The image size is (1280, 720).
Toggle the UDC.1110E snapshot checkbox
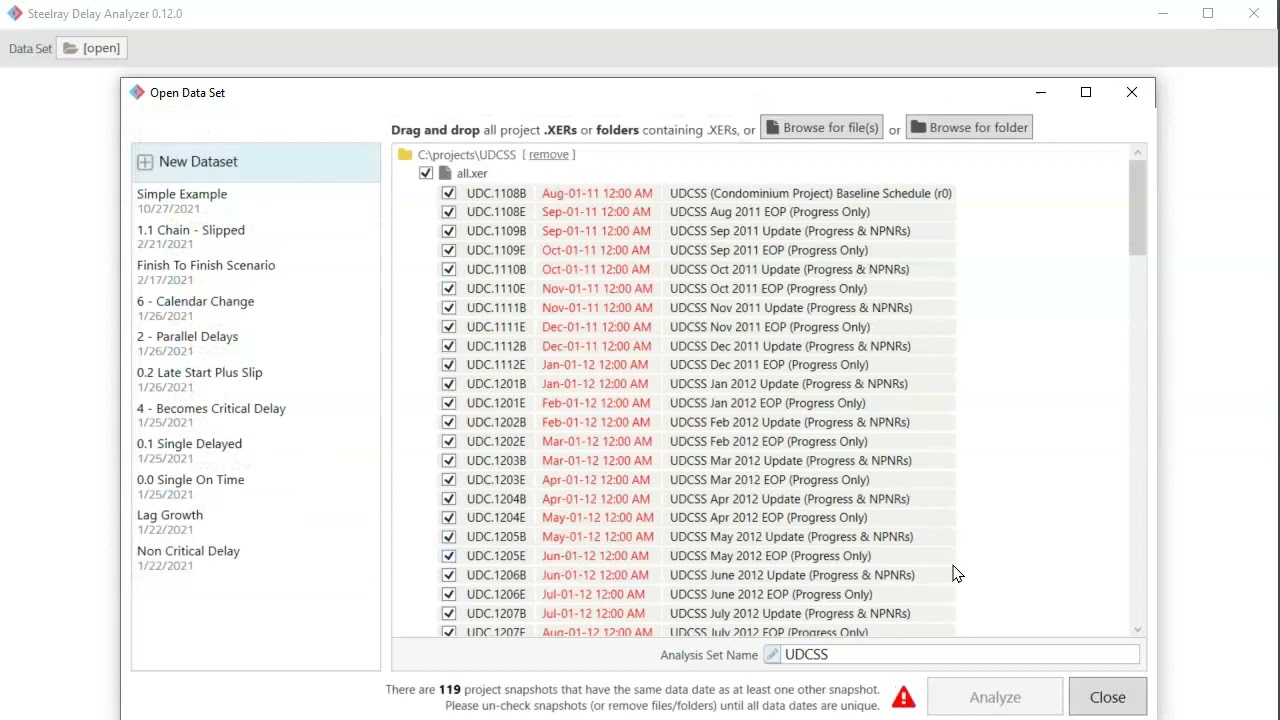[449, 289]
